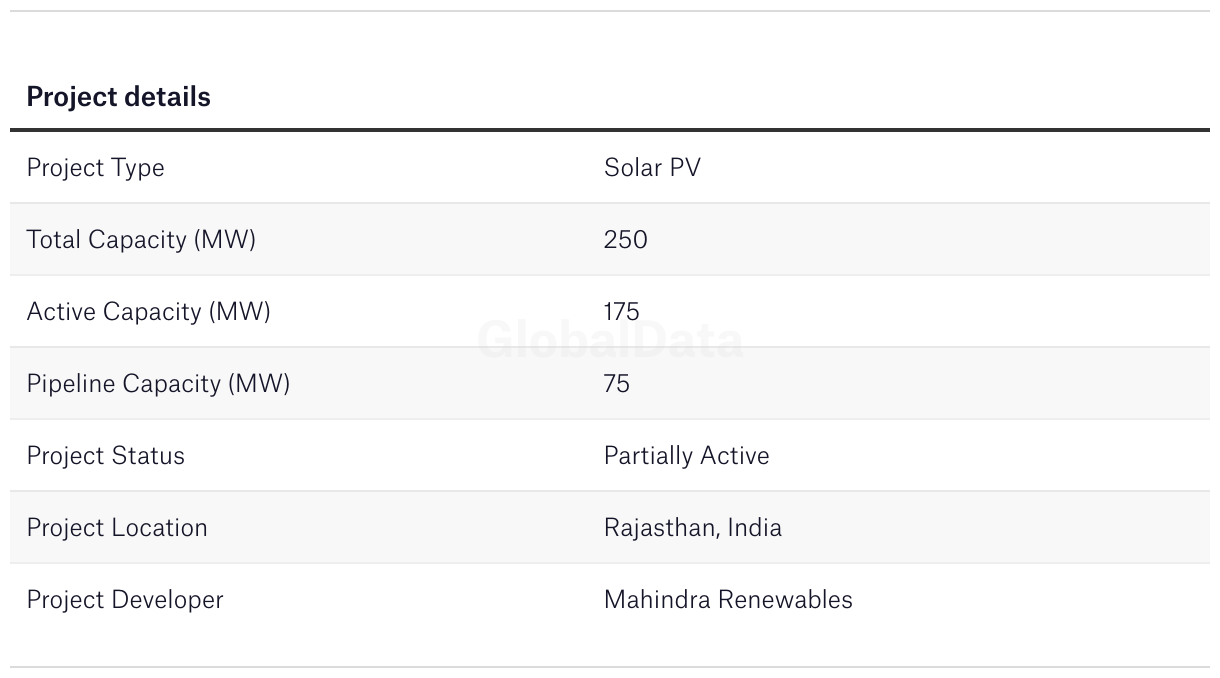
Task: Select the Project Developer label
Action: click(x=125, y=600)
